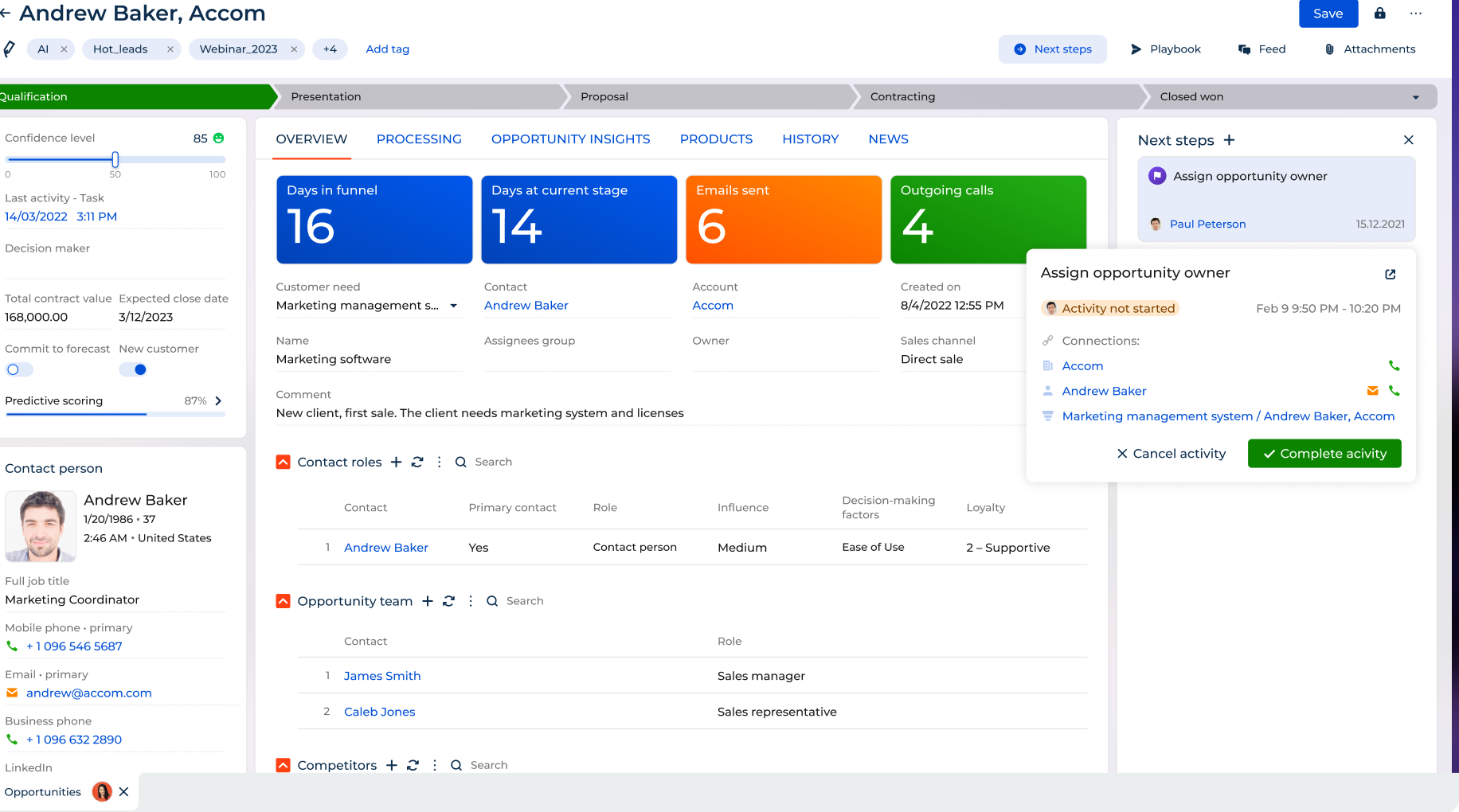Click the Complete activity button
Screen dimensions: 1459x812
1324,454
